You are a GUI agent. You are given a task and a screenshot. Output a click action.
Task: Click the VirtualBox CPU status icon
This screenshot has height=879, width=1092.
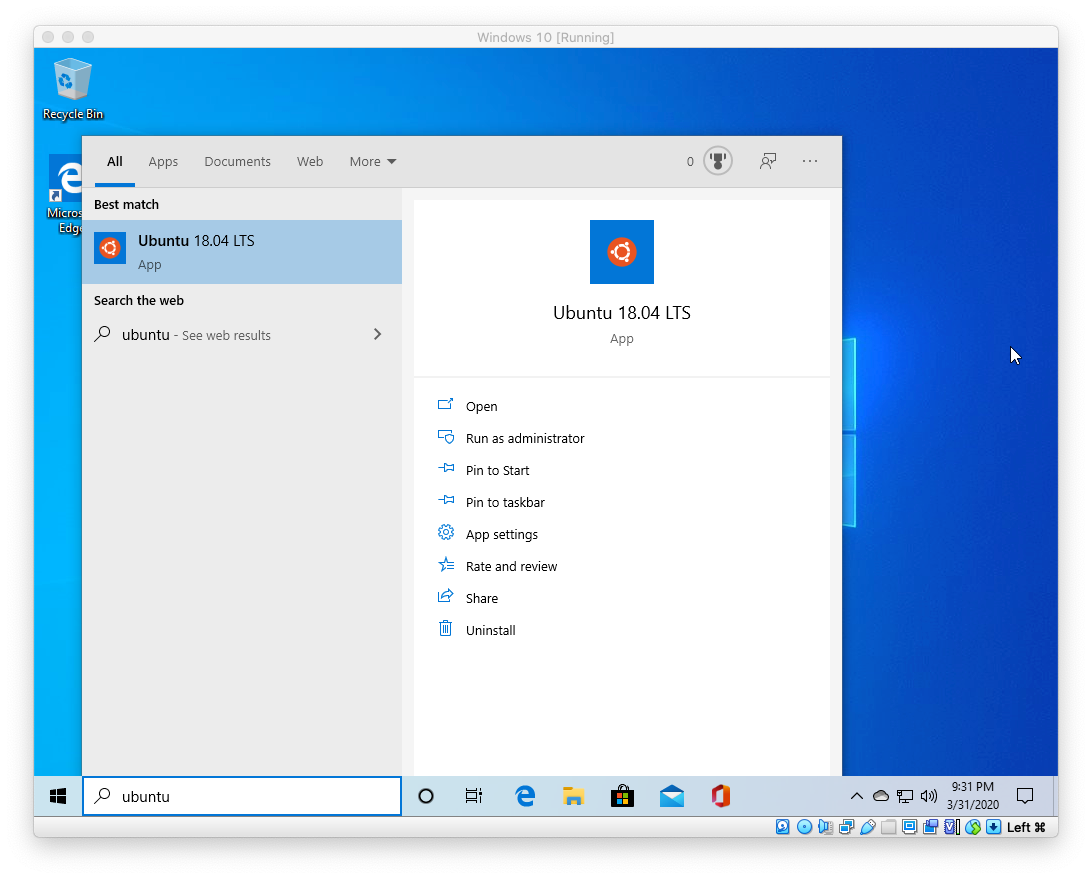click(952, 827)
